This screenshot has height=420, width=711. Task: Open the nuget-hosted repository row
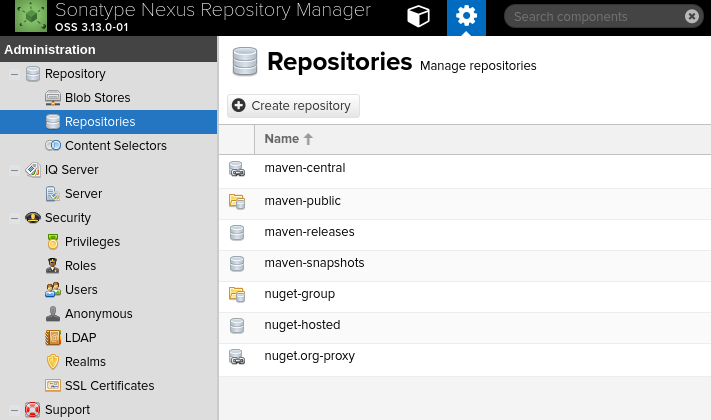pyautogui.click(x=465, y=327)
